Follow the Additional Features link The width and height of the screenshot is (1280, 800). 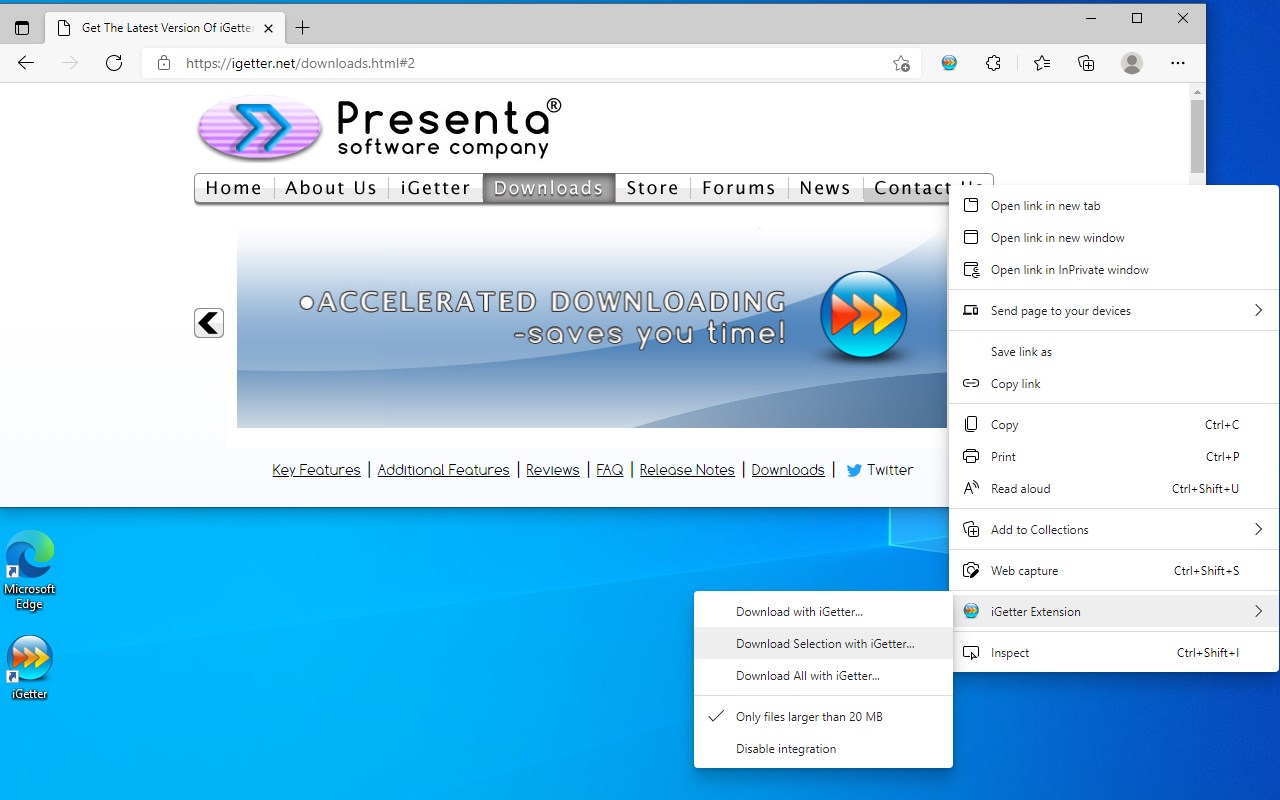[443, 470]
